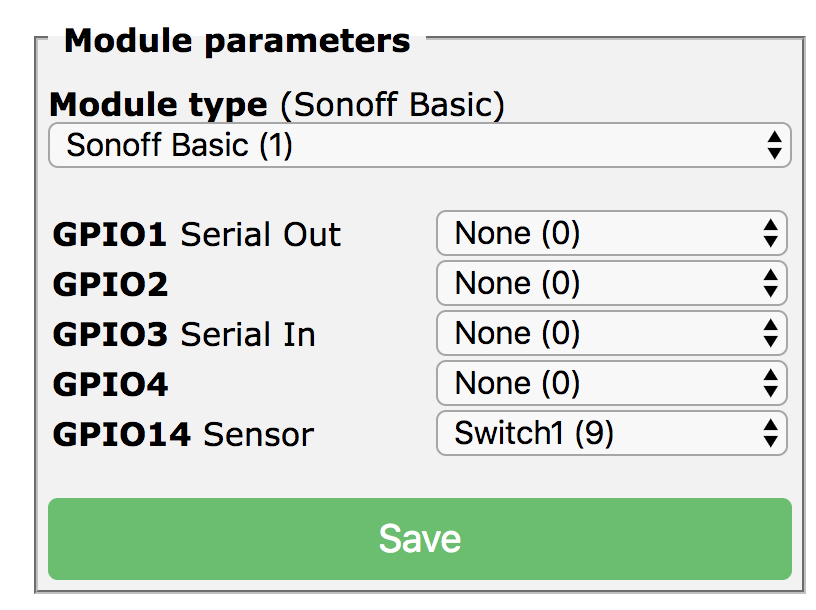This screenshot has height=610, width=816.
Task: Click the GPIO1 dropdown arrow icon
Action: (770, 233)
